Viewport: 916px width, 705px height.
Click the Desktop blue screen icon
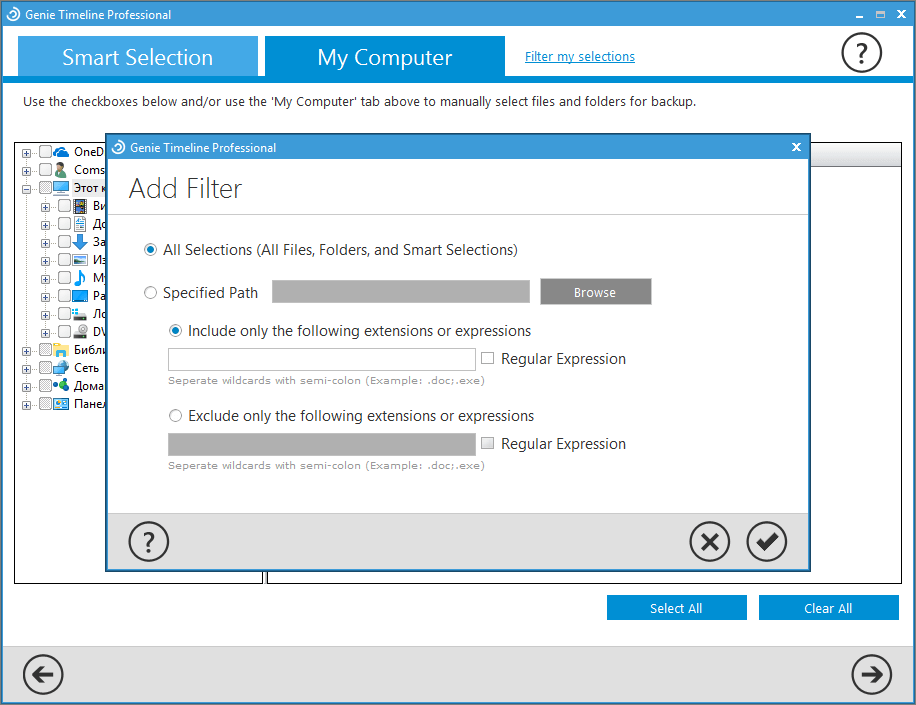point(80,296)
